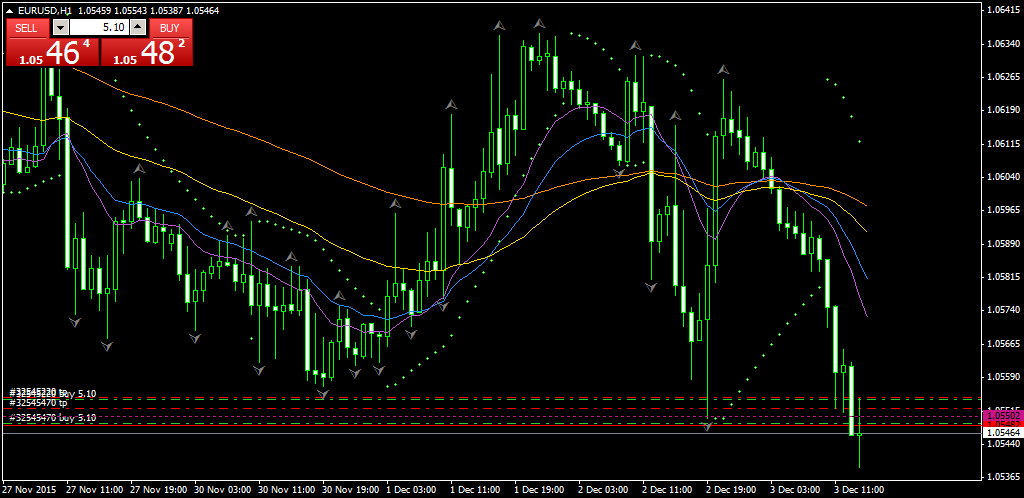Click the 3 Dec 11:00 time axis label
Image resolution: width=1024 pixels, height=498 pixels.
pyautogui.click(x=859, y=490)
